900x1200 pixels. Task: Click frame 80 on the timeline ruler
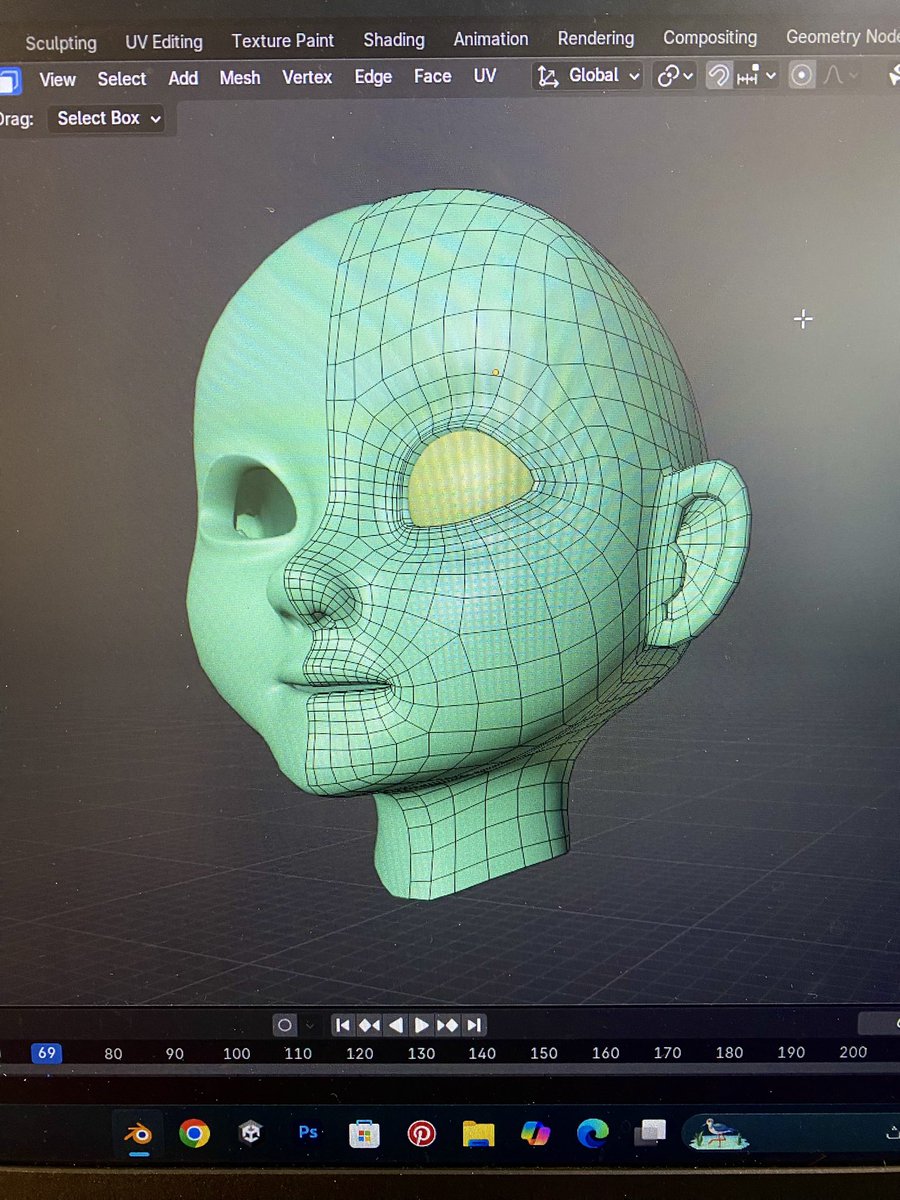point(113,1053)
